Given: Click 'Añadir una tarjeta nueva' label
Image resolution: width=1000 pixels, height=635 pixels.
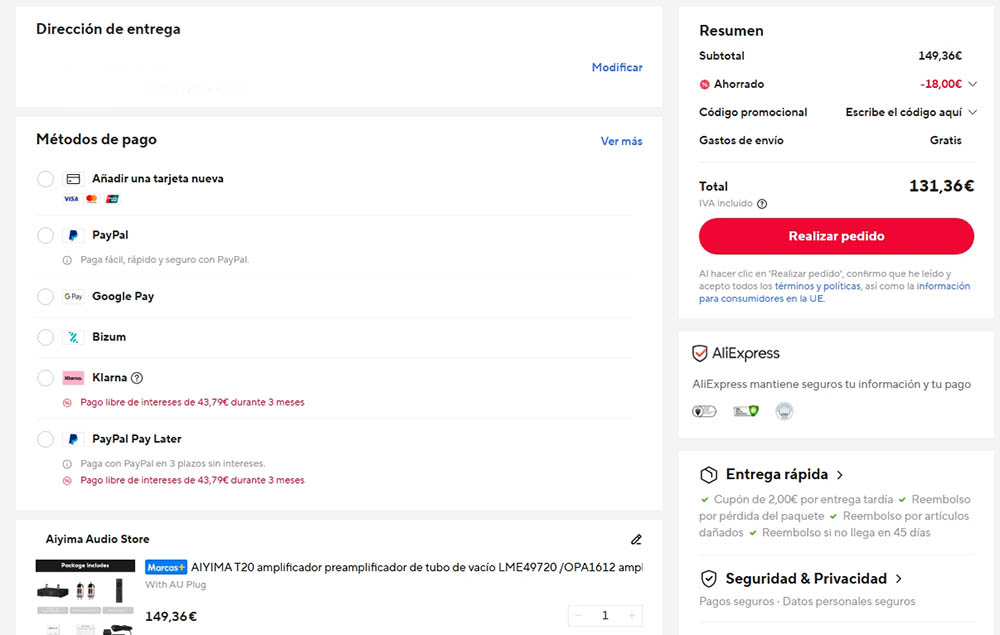Looking at the screenshot, I should coord(158,179).
